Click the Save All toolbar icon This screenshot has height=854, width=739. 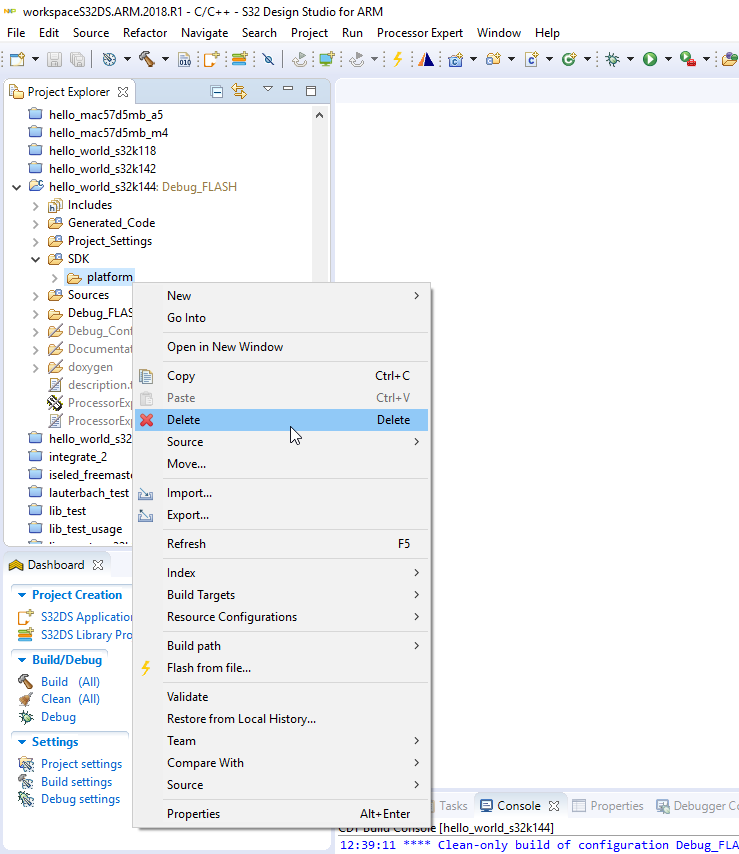[x=77, y=59]
